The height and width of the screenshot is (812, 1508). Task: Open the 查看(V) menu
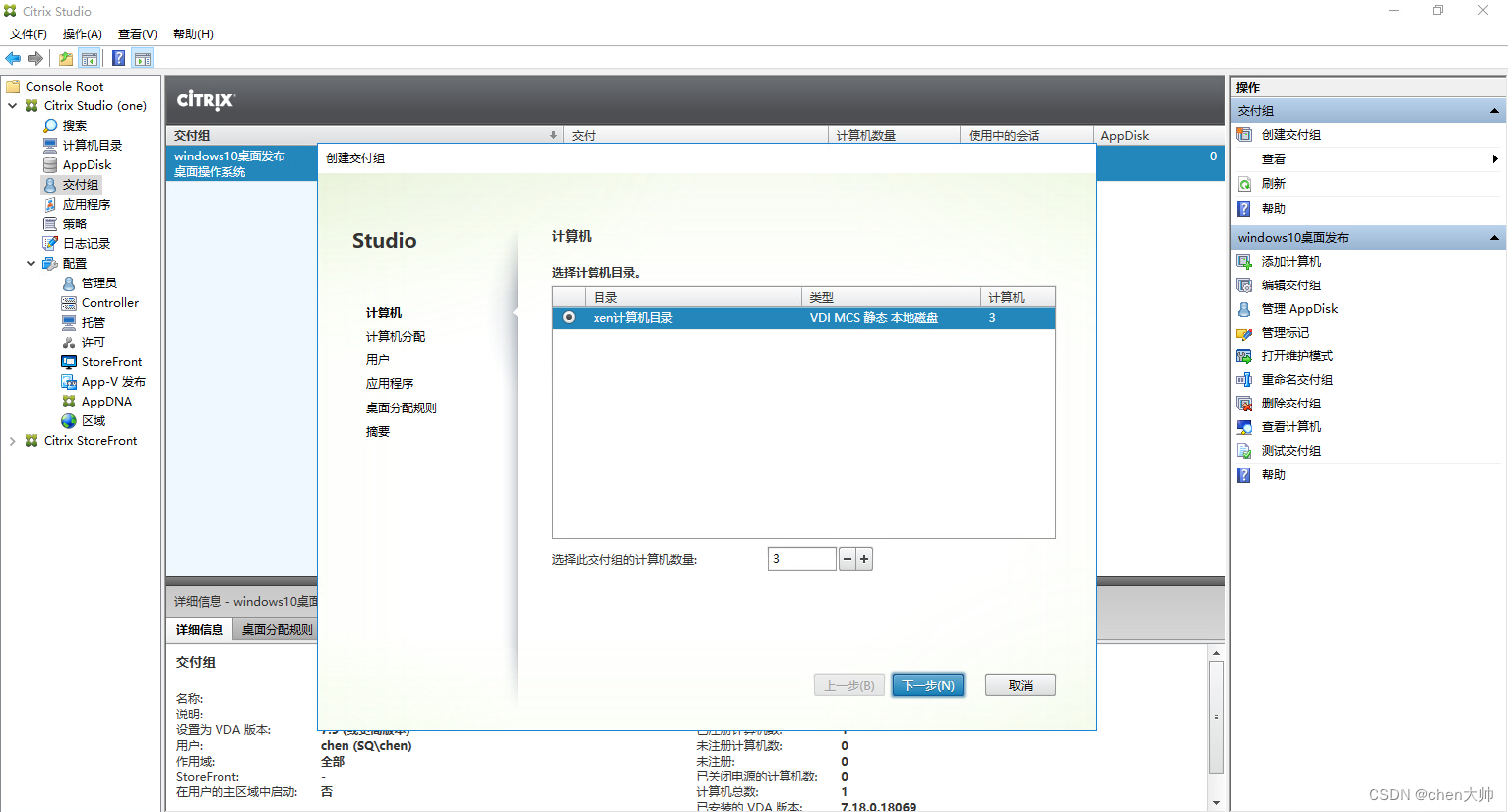pos(138,34)
